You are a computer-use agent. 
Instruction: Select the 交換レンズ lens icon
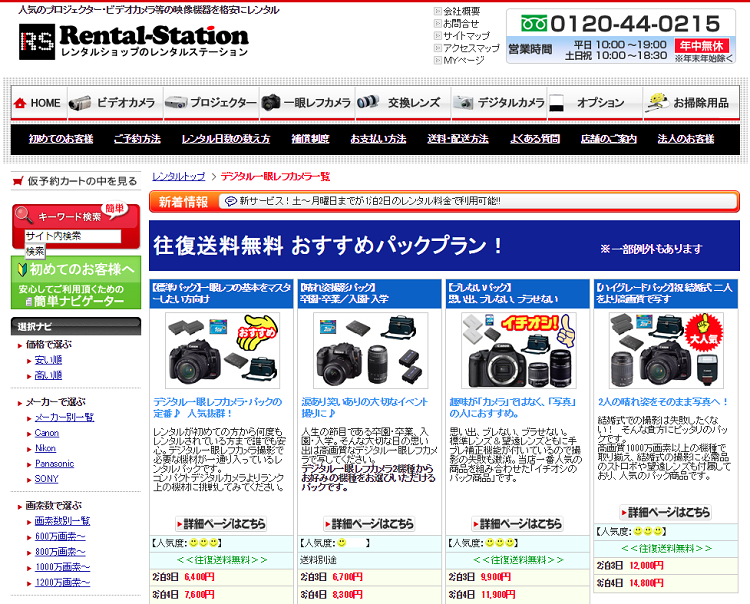(x=368, y=102)
